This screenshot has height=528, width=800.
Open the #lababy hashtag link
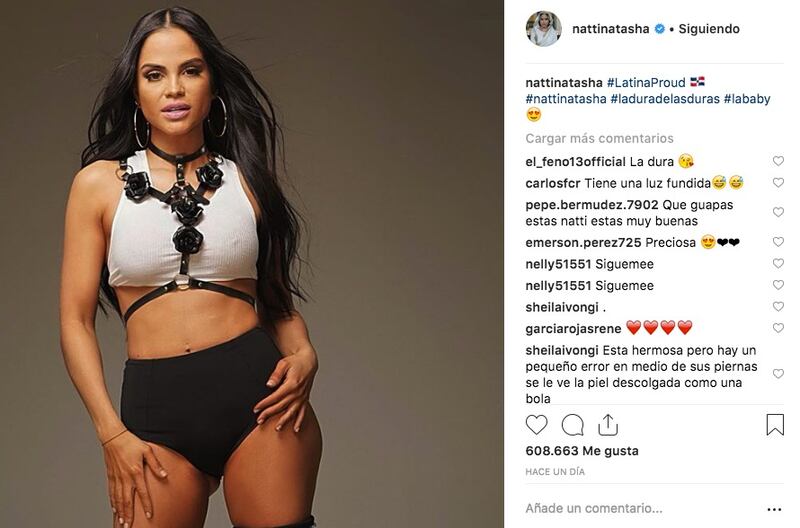[x=747, y=99]
